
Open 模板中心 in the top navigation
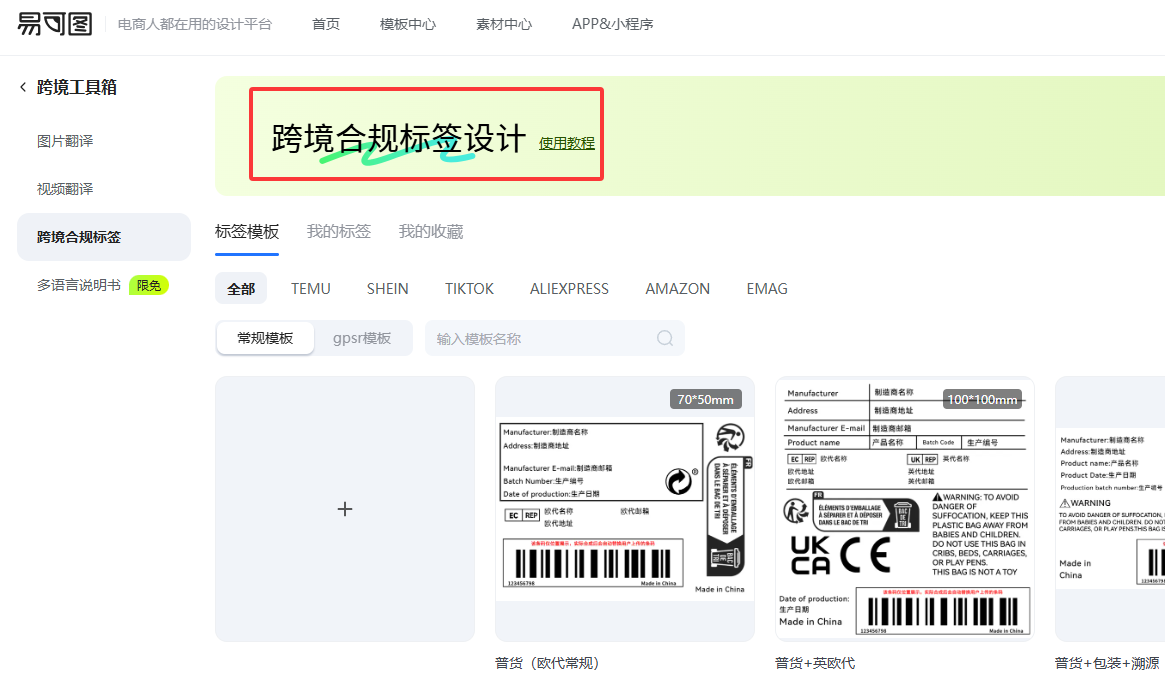(408, 24)
